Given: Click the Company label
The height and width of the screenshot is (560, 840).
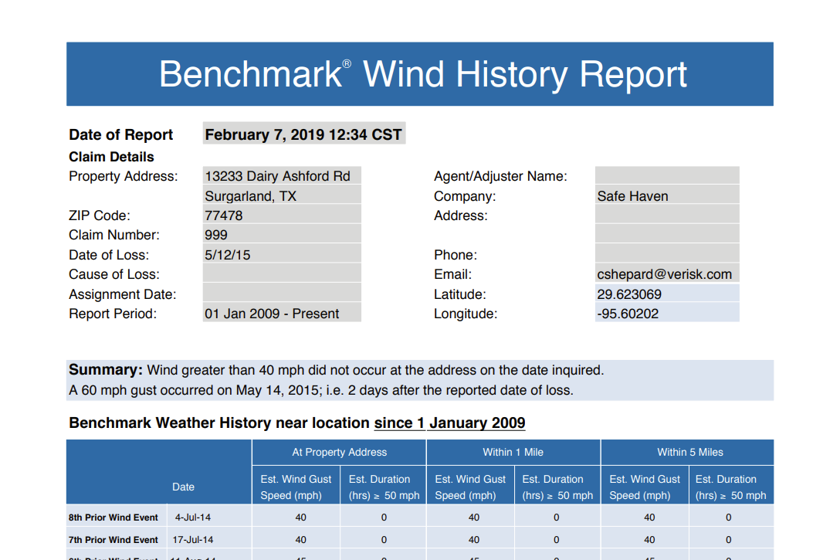Looking at the screenshot, I should pos(464,196).
